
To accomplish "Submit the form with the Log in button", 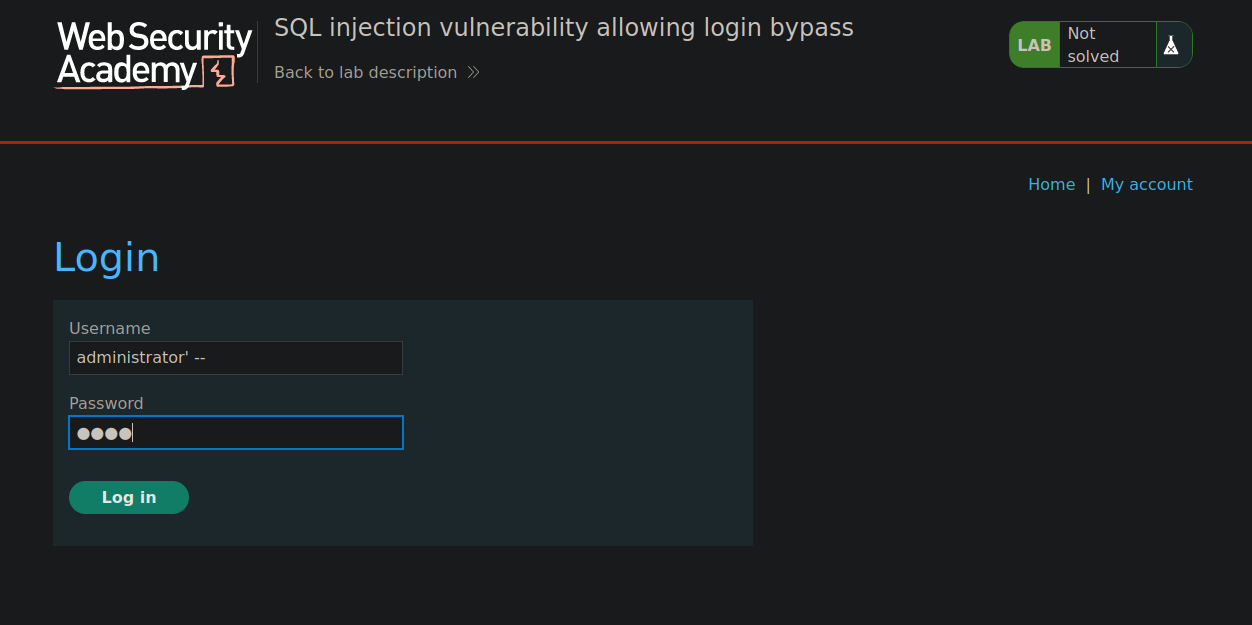I will [x=129, y=497].
